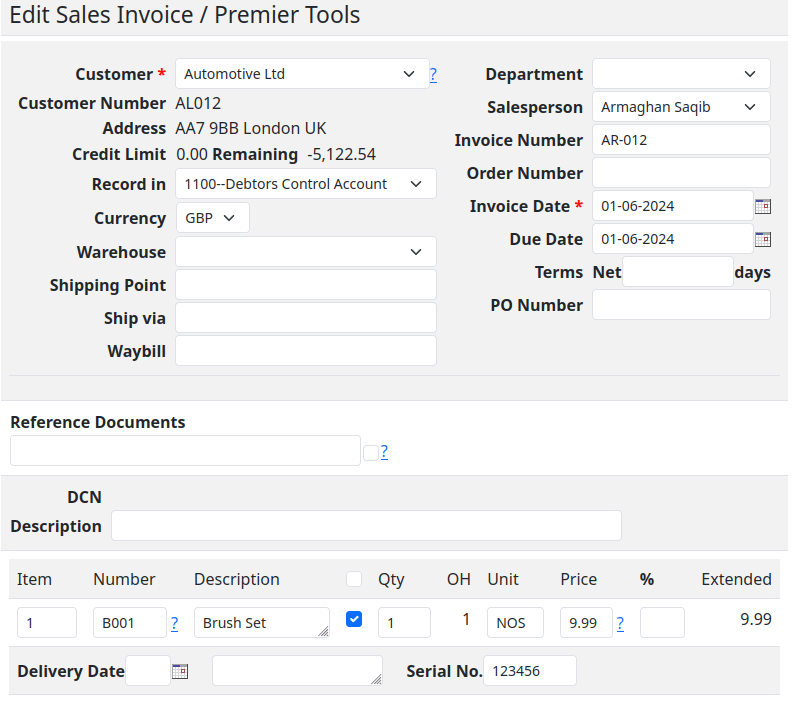Toggle the header checkbox beside Description column
Image resolution: width=792 pixels, height=703 pixels.
click(x=354, y=579)
